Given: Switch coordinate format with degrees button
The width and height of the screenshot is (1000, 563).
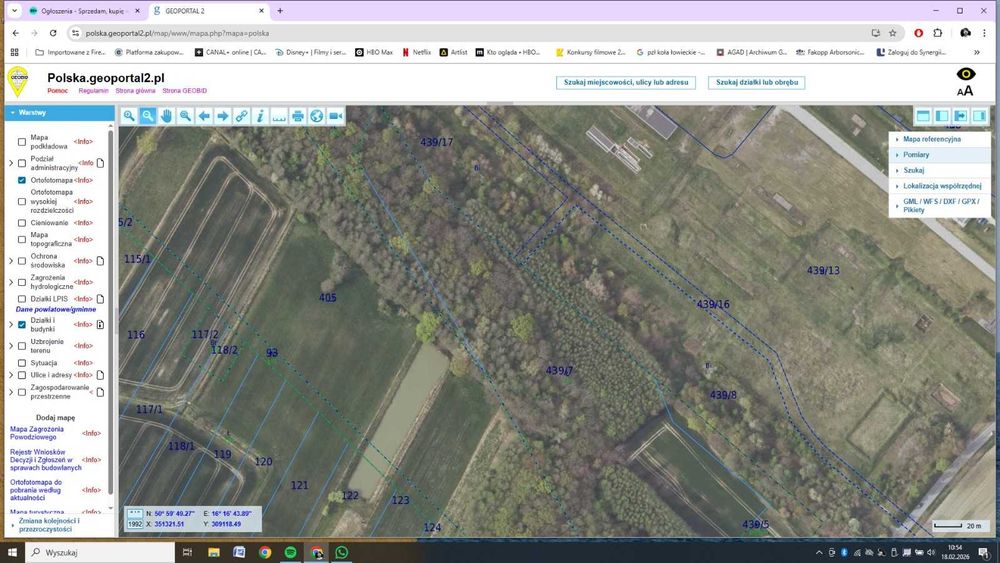Looking at the screenshot, I should tap(135, 513).
